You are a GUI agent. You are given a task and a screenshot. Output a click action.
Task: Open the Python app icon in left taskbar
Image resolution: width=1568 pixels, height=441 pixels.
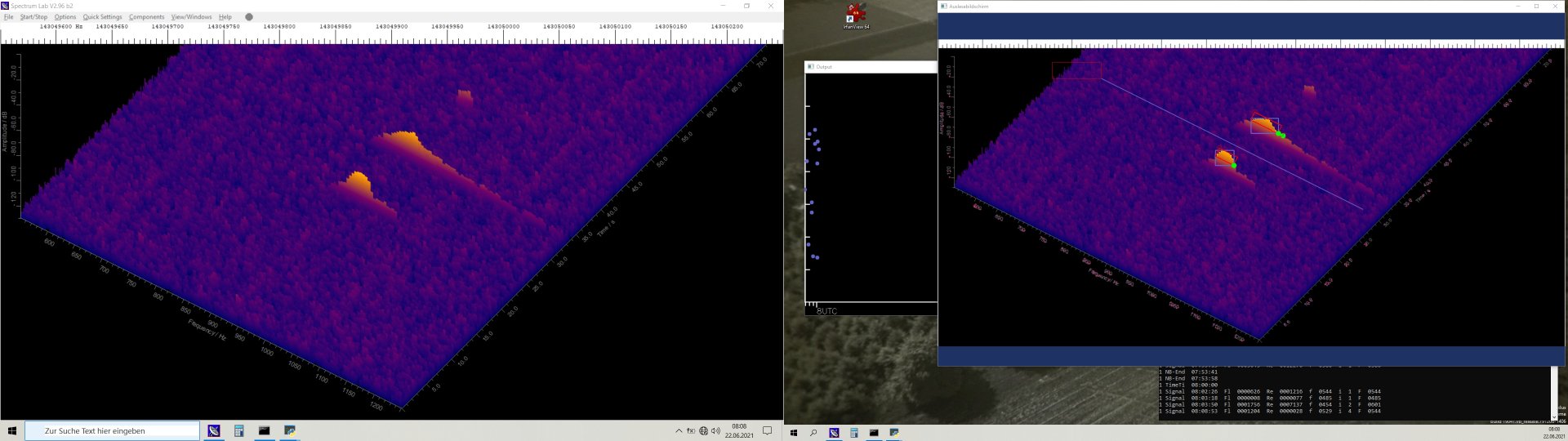click(290, 430)
